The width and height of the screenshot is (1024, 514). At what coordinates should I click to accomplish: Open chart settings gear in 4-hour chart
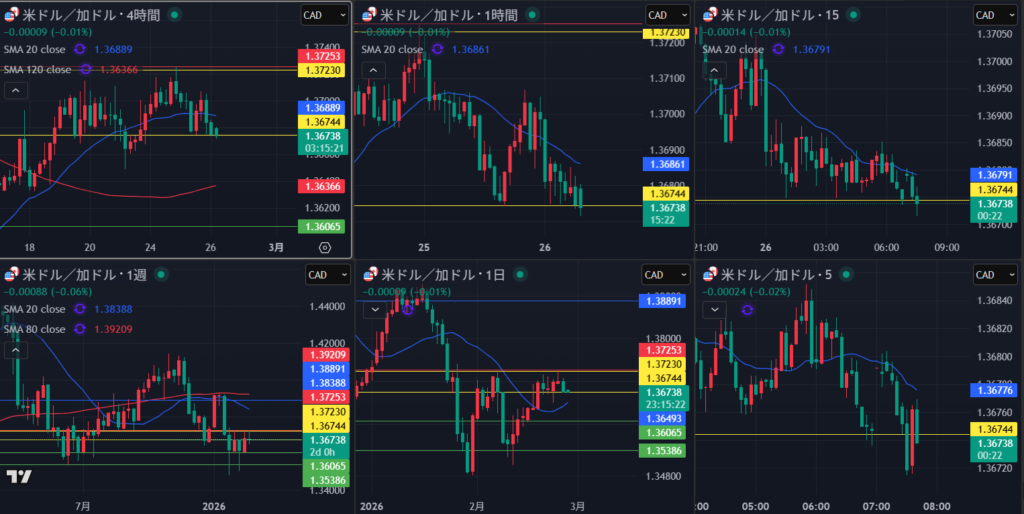pos(325,247)
